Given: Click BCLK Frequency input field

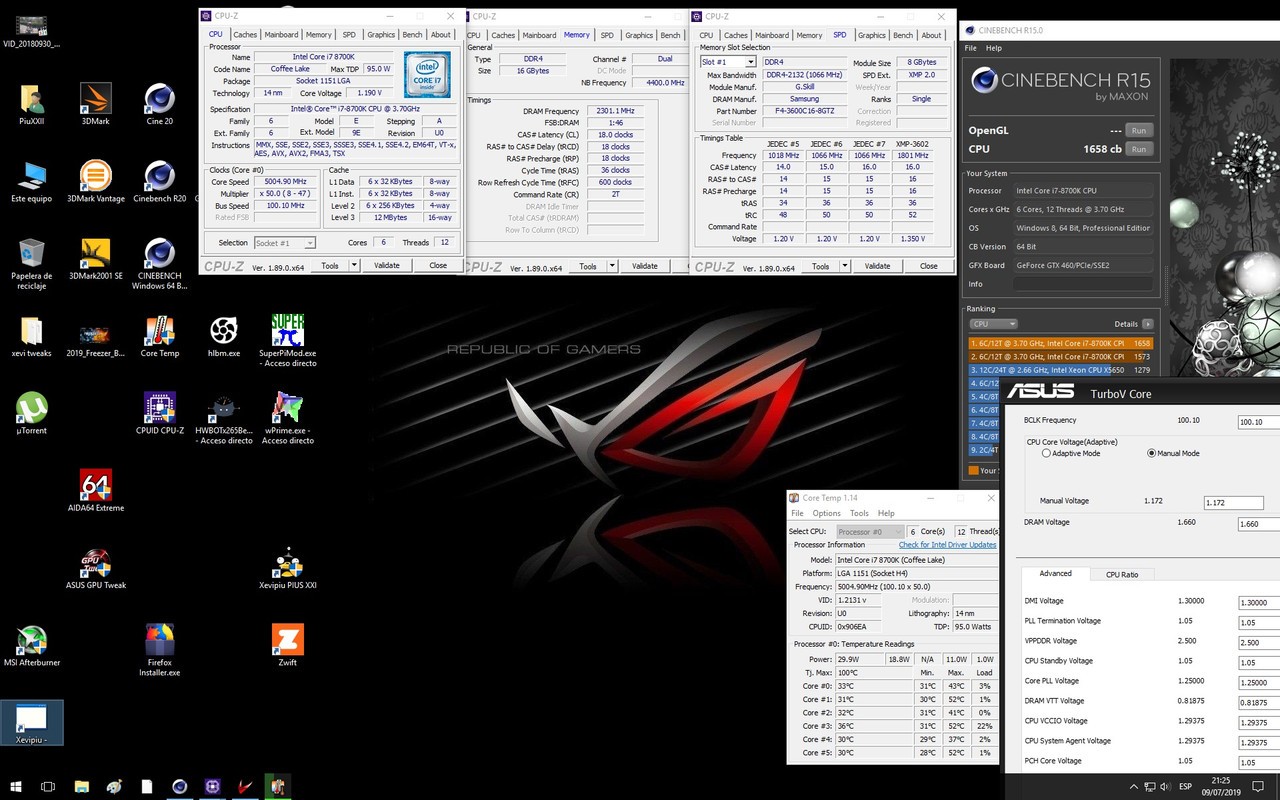Looking at the screenshot, I should tap(1258, 422).
